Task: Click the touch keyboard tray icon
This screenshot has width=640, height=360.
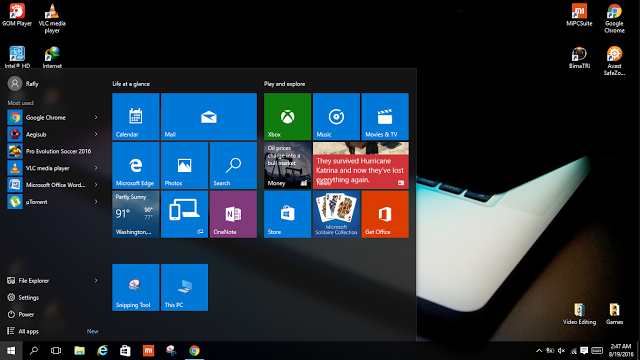Action: tap(597, 351)
